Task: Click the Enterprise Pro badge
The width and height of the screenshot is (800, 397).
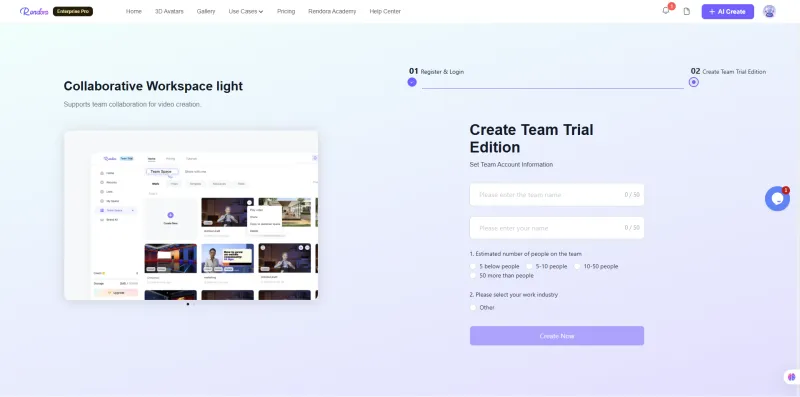Action: (73, 11)
